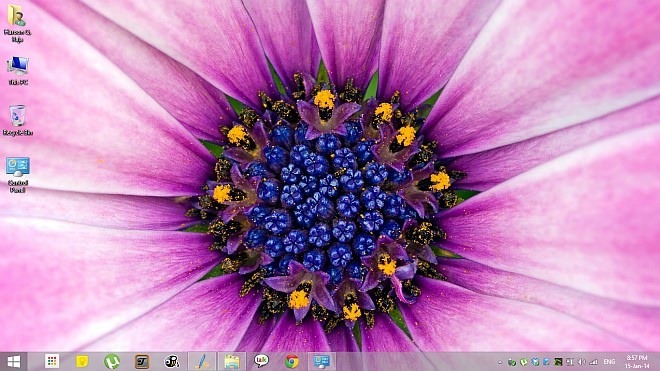Screen dimensions: 660x371
Task: Click the blue butterfly tray icon
Action: coord(535,362)
